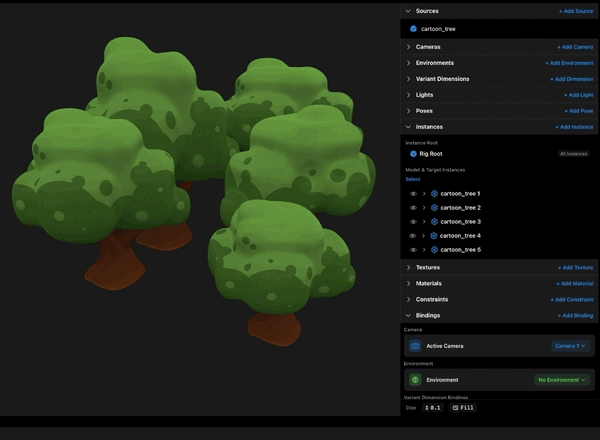
Task: Collapse the Instances section
Action: point(408,127)
